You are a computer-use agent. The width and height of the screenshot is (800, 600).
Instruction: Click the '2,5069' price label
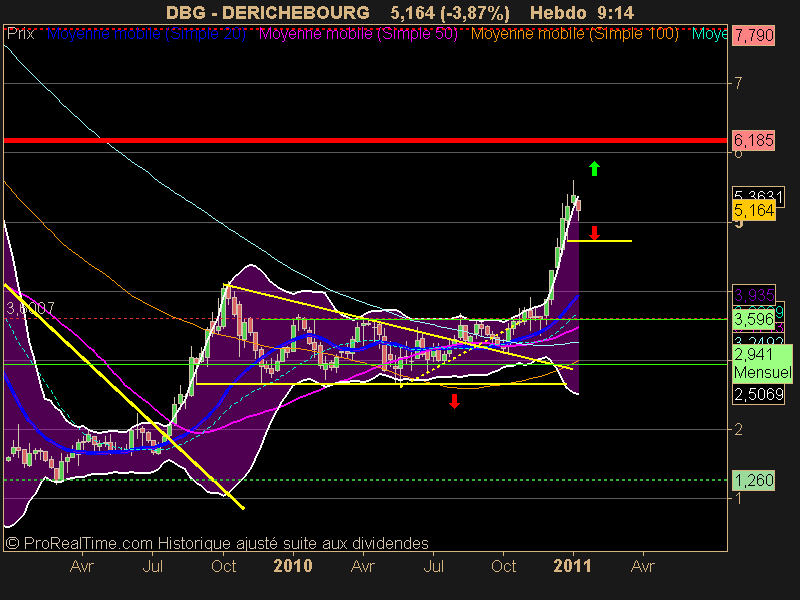pyautogui.click(x=758, y=394)
